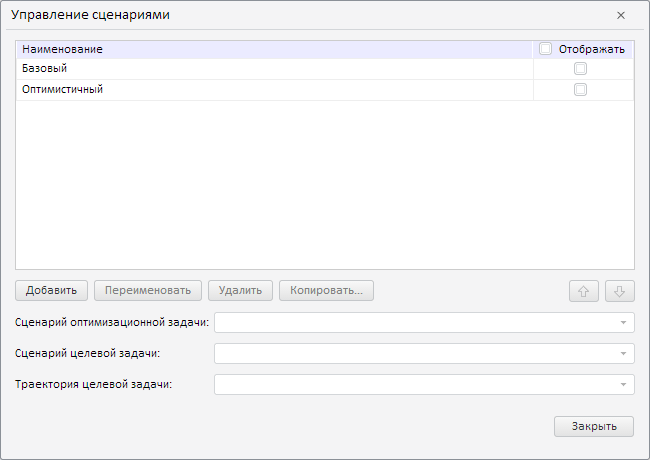Click the Переименовать button

click(x=148, y=291)
